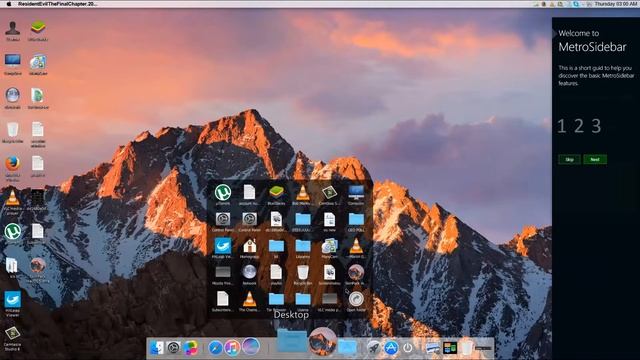This screenshot has height=360, width=640.
Task: Click the Thursday 03:00 AM clock
Action: click(616, 4)
